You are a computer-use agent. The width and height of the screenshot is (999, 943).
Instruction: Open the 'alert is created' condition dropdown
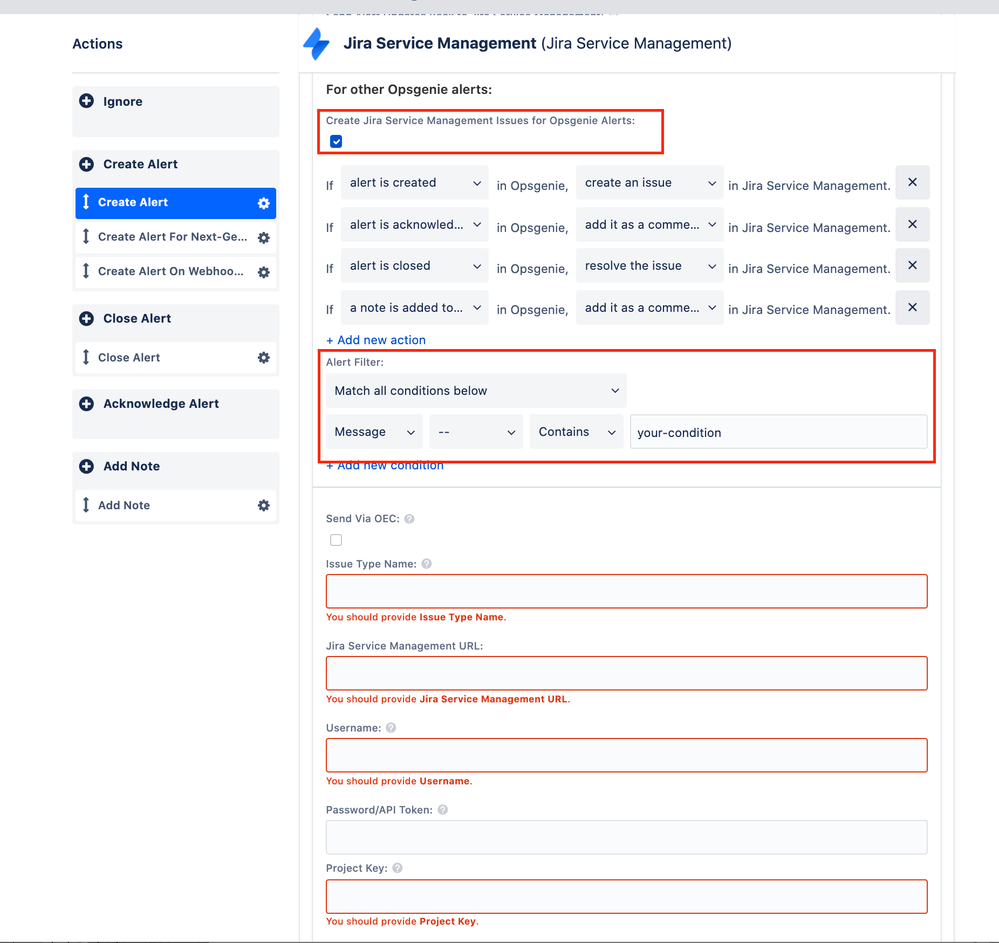click(x=415, y=183)
